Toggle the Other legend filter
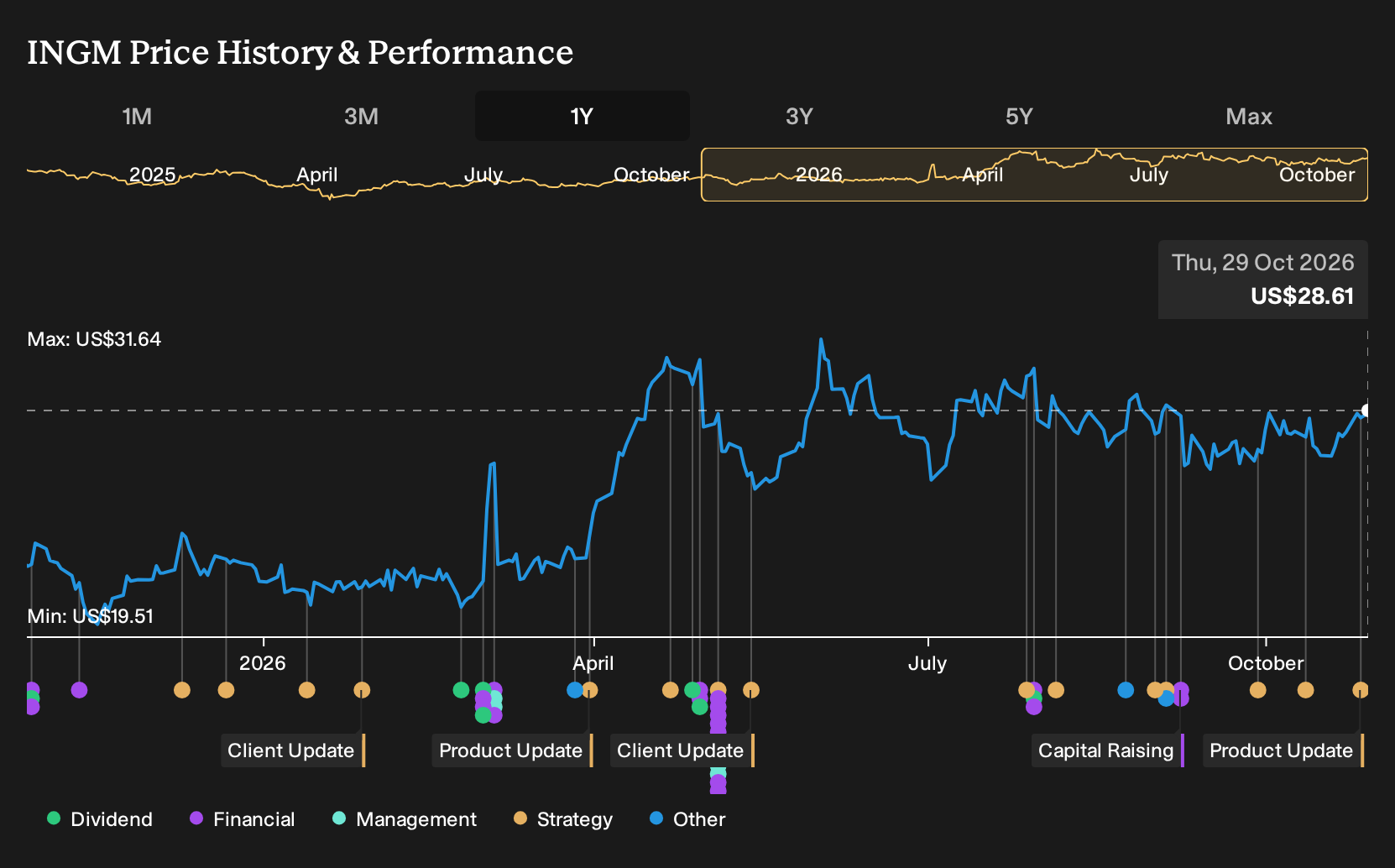This screenshot has width=1395, height=868. coord(688,819)
